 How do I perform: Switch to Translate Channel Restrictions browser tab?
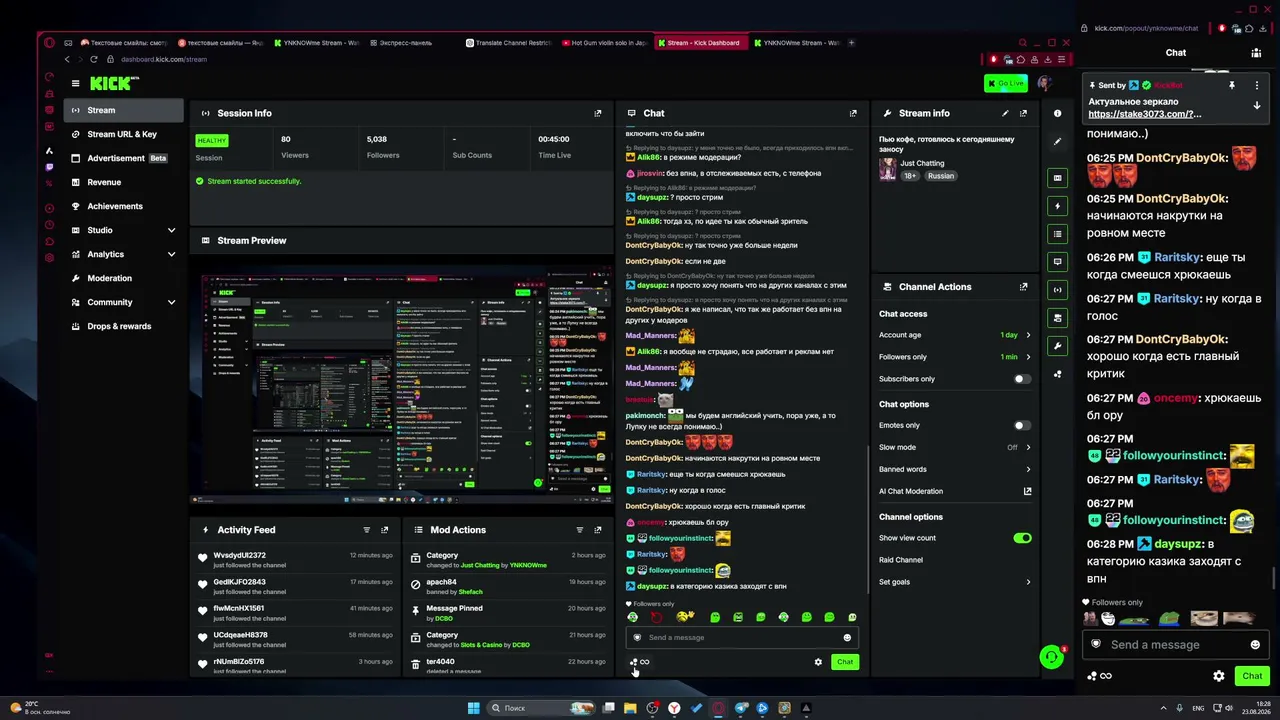point(508,43)
